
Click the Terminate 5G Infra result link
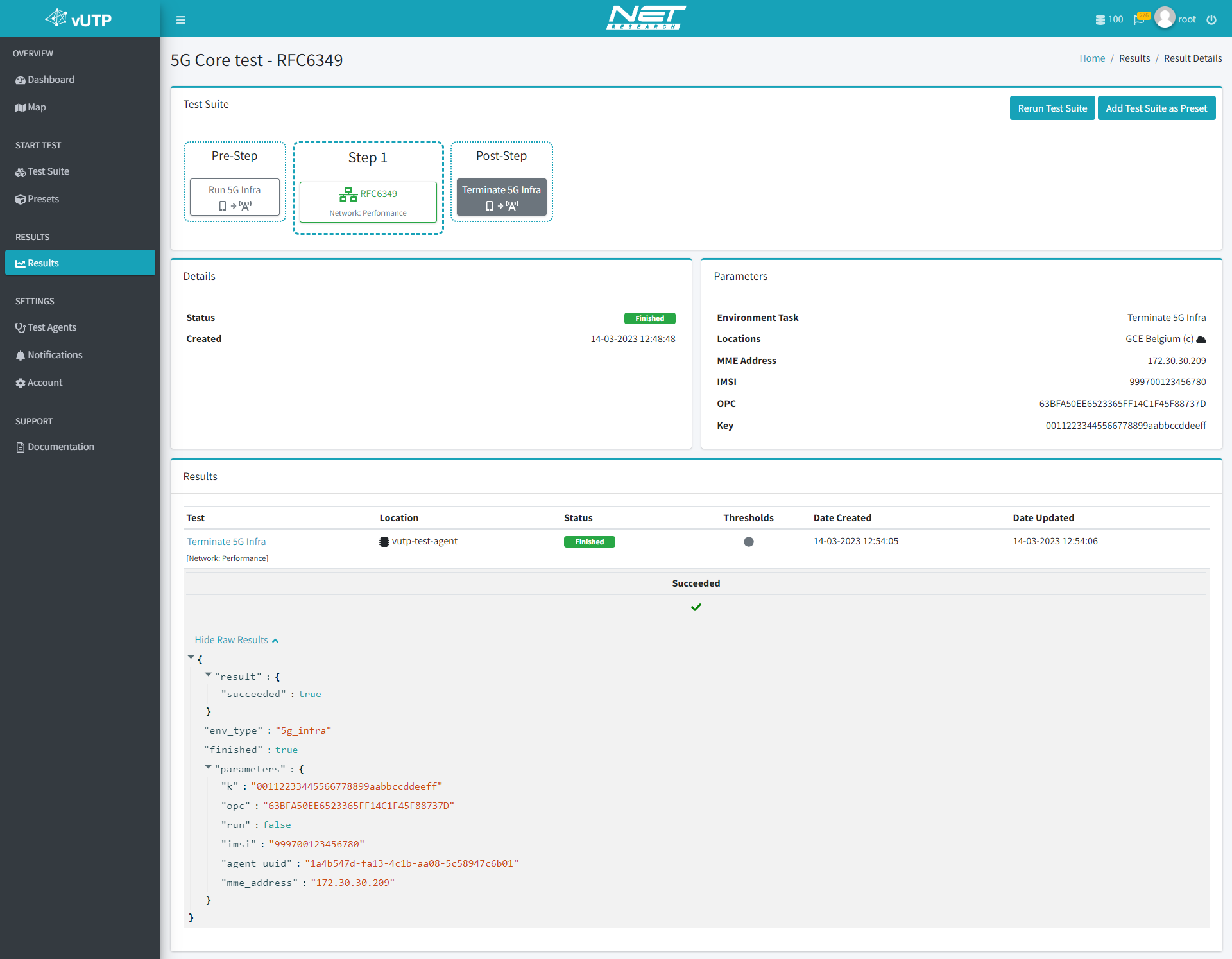(x=226, y=541)
